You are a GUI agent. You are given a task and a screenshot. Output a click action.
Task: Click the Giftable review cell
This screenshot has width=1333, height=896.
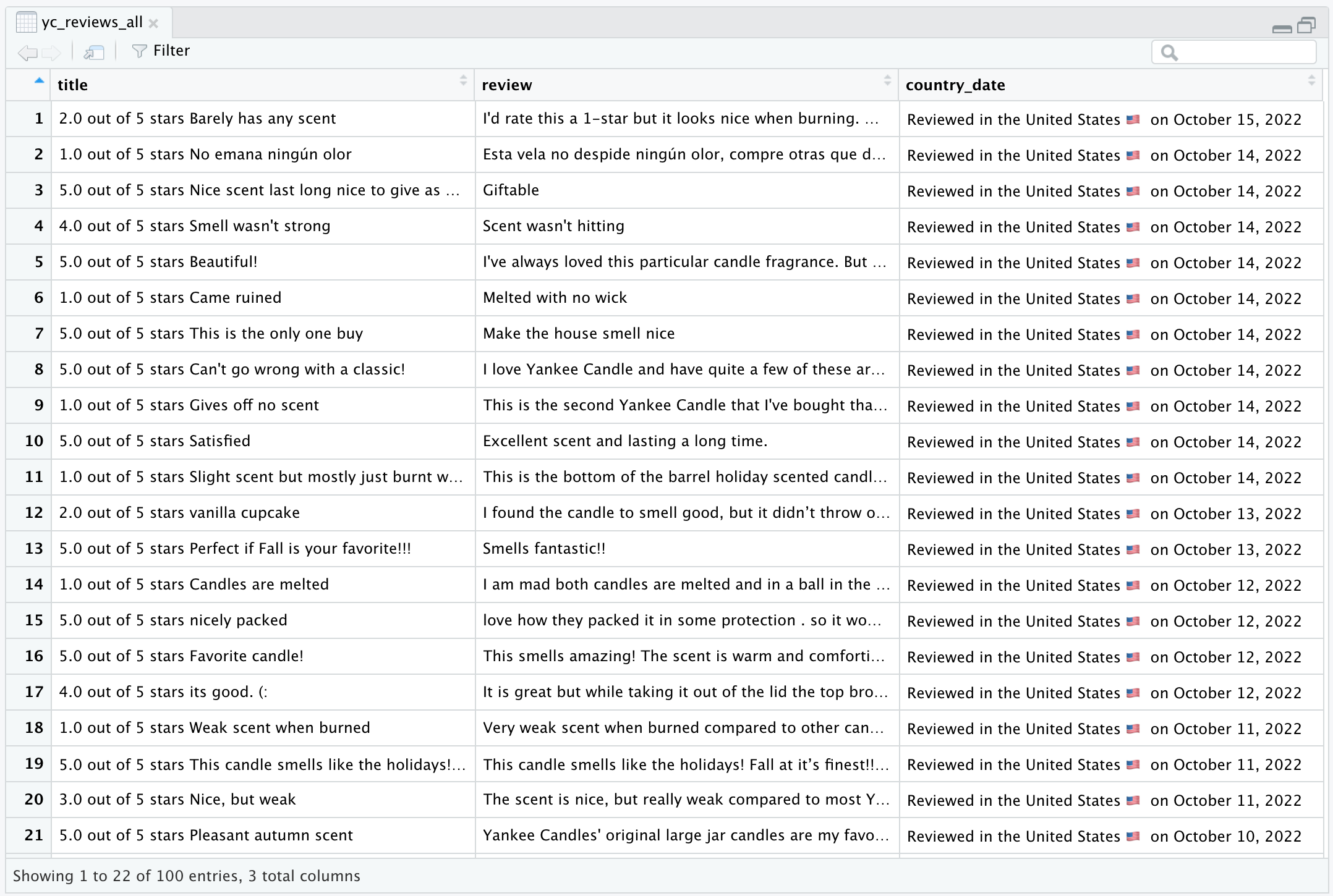(x=511, y=190)
